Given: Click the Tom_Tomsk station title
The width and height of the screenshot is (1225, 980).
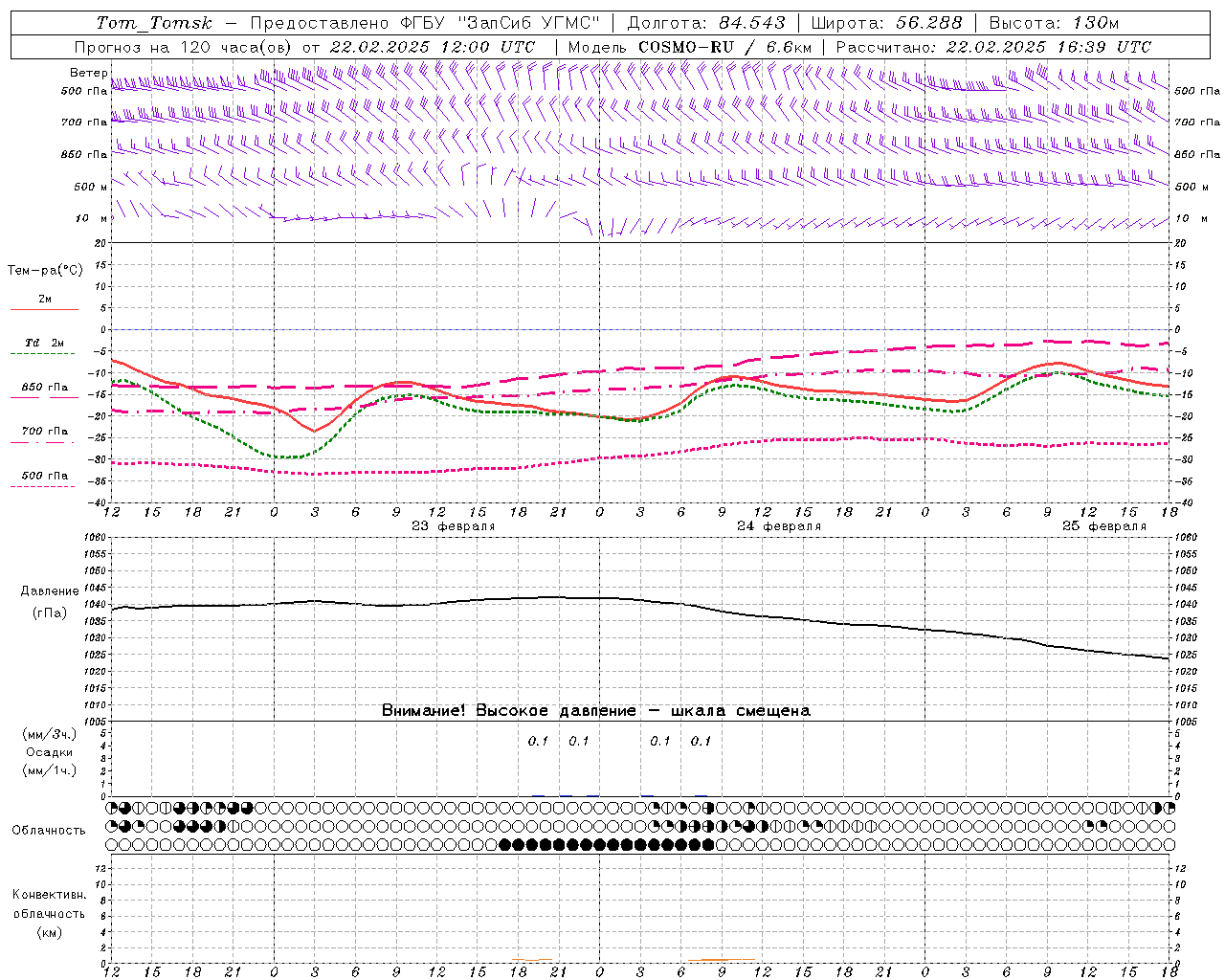Looking at the screenshot, I should [x=154, y=23].
